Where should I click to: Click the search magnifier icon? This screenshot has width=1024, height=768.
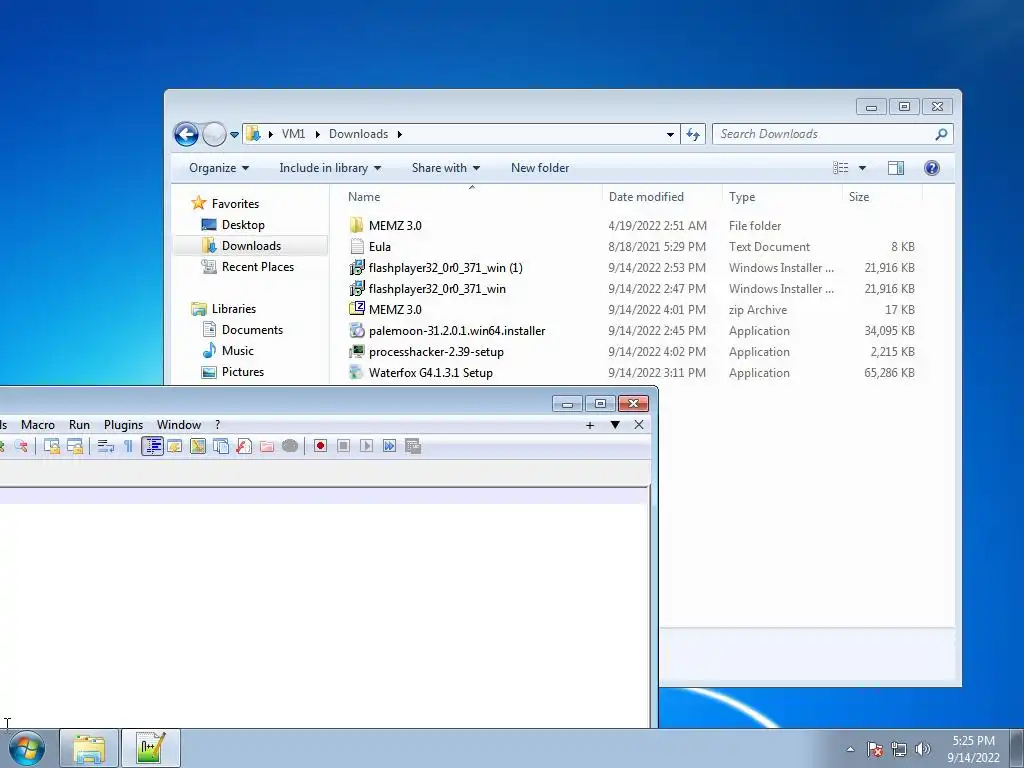[941, 134]
